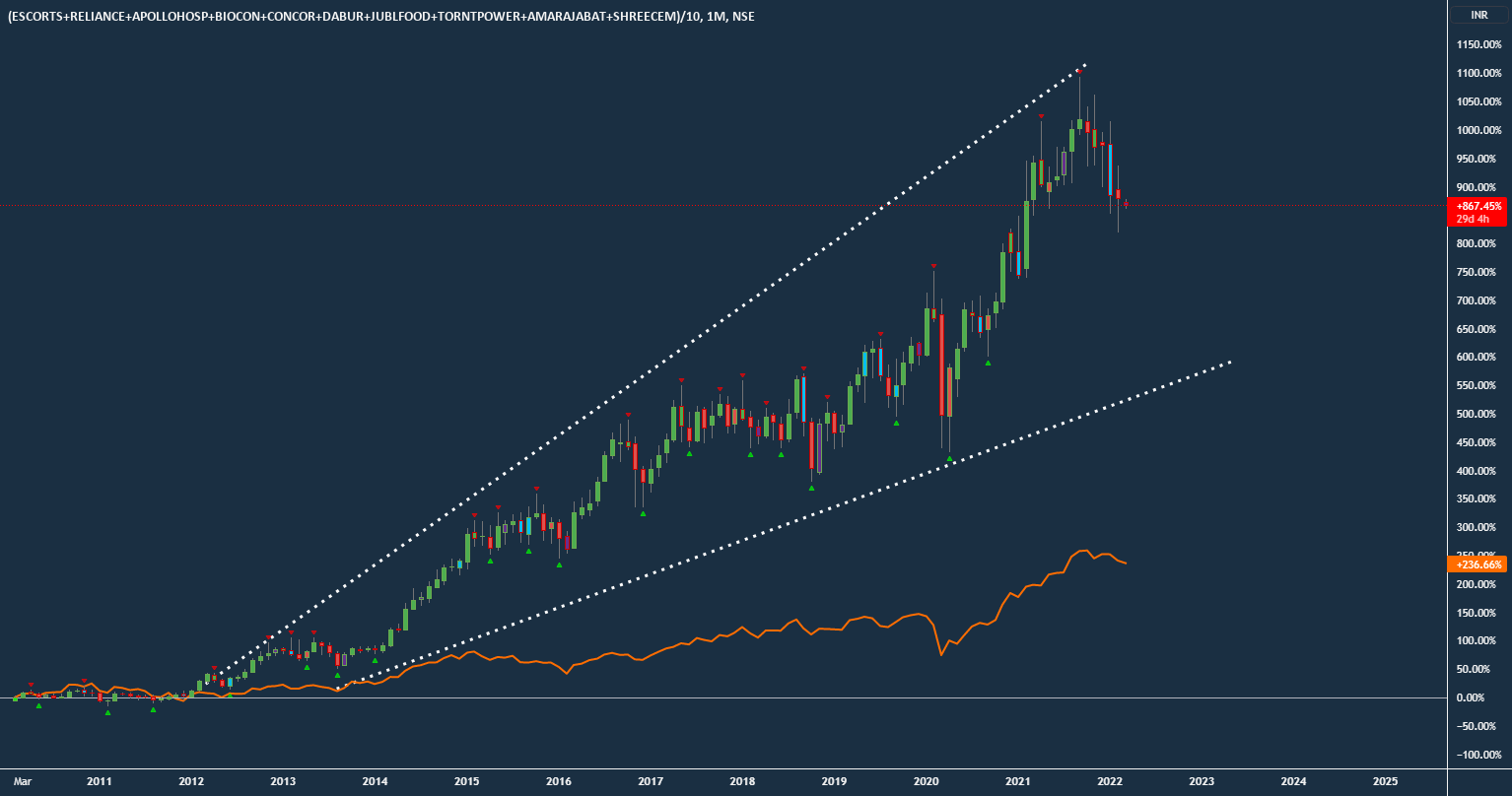Screen dimensions: 1512x796
Task: Click the 2013 label on the time axis
Action: 283,781
